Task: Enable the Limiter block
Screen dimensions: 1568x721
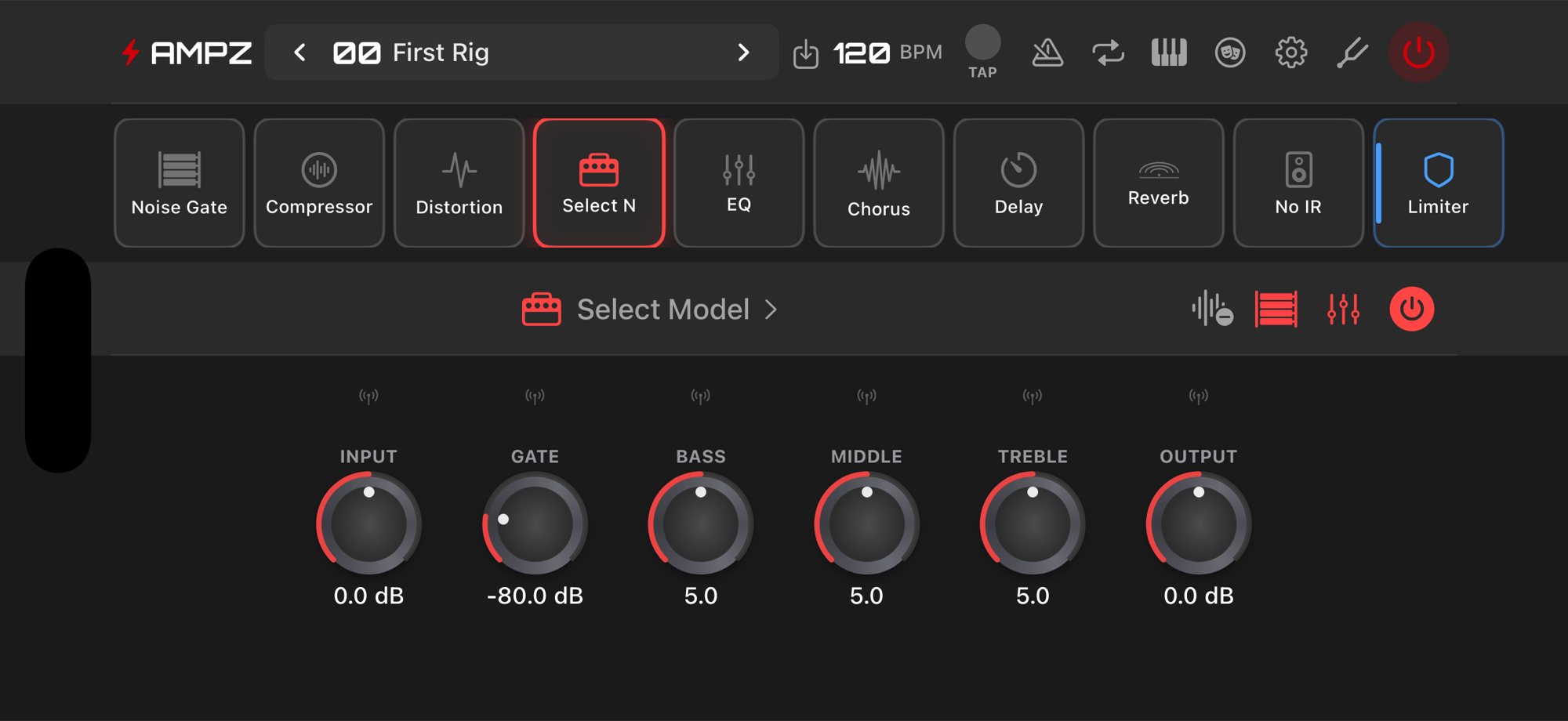Action: tap(1438, 182)
